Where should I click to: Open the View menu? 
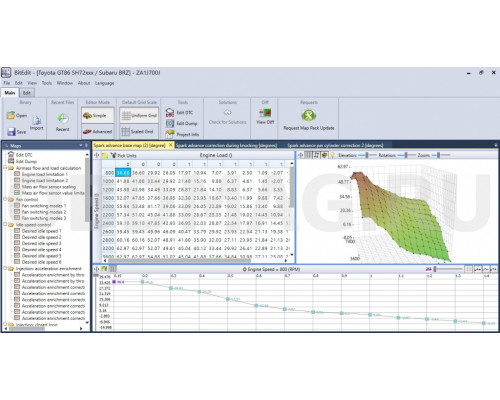pos(32,83)
